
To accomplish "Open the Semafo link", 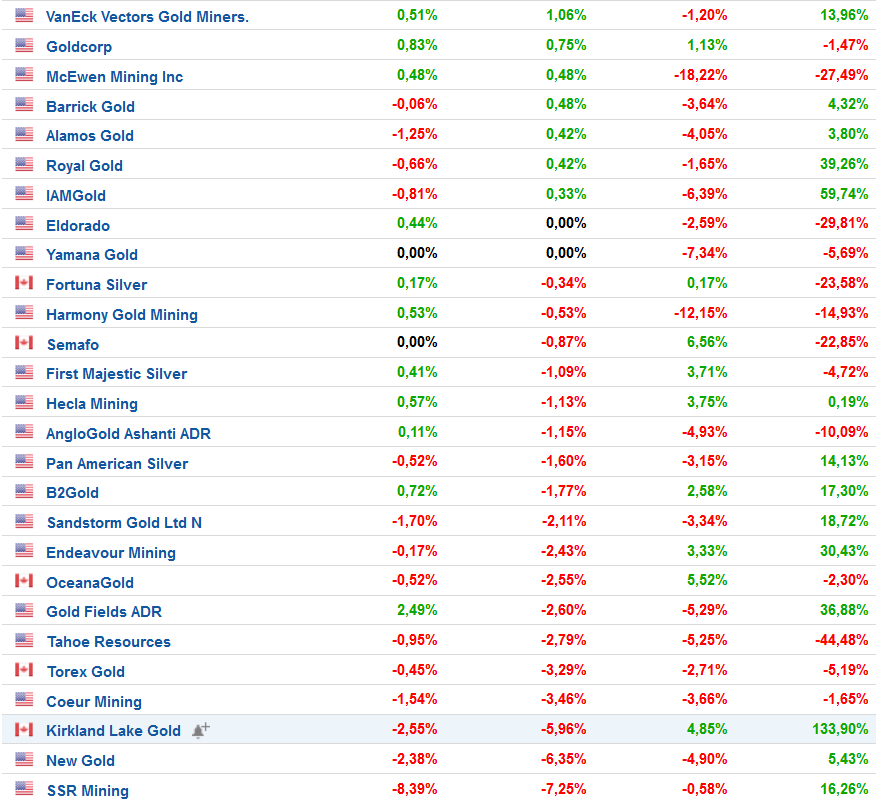I will [x=73, y=345].
